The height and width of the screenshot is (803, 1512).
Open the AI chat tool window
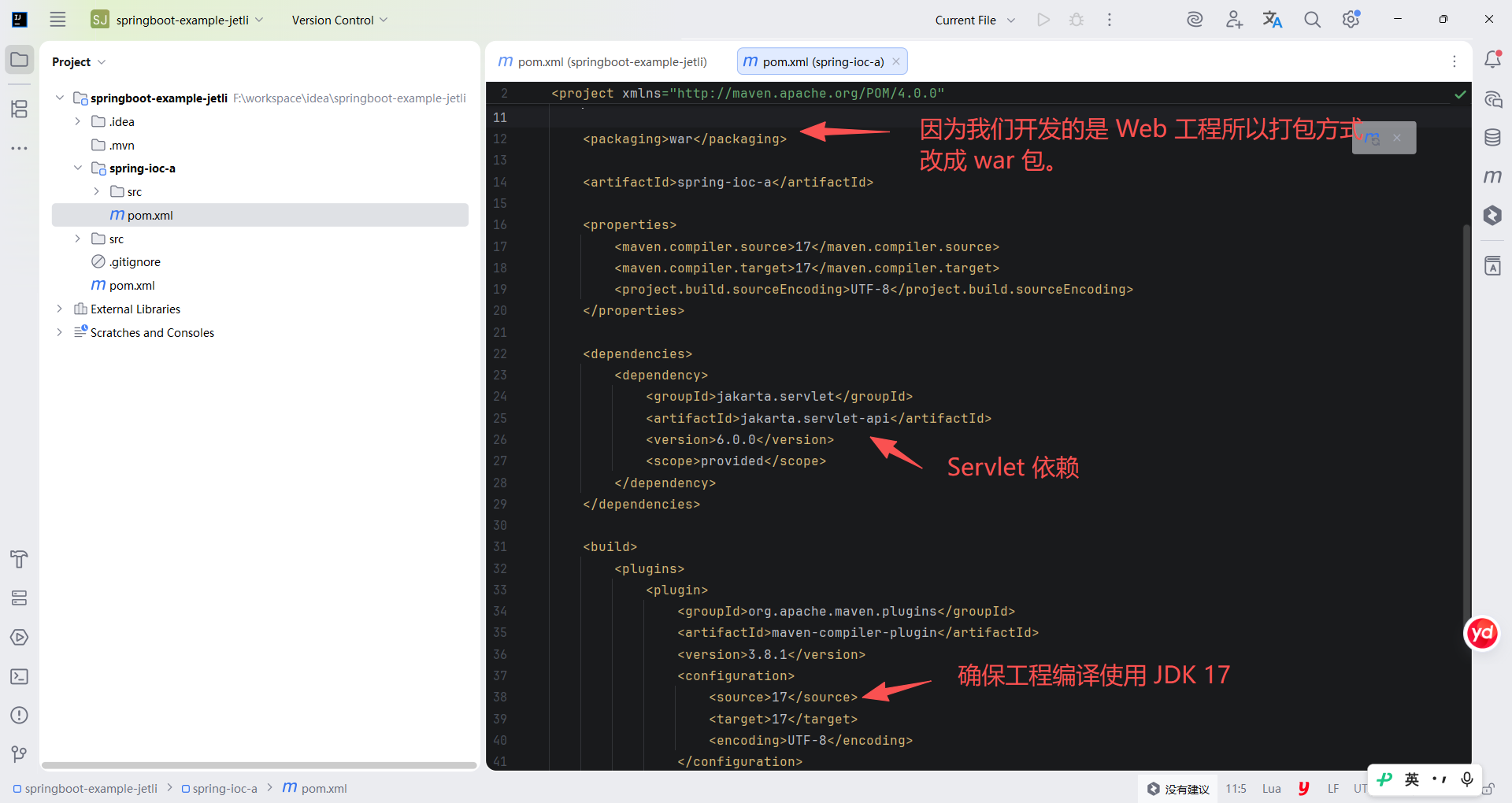tap(1492, 99)
